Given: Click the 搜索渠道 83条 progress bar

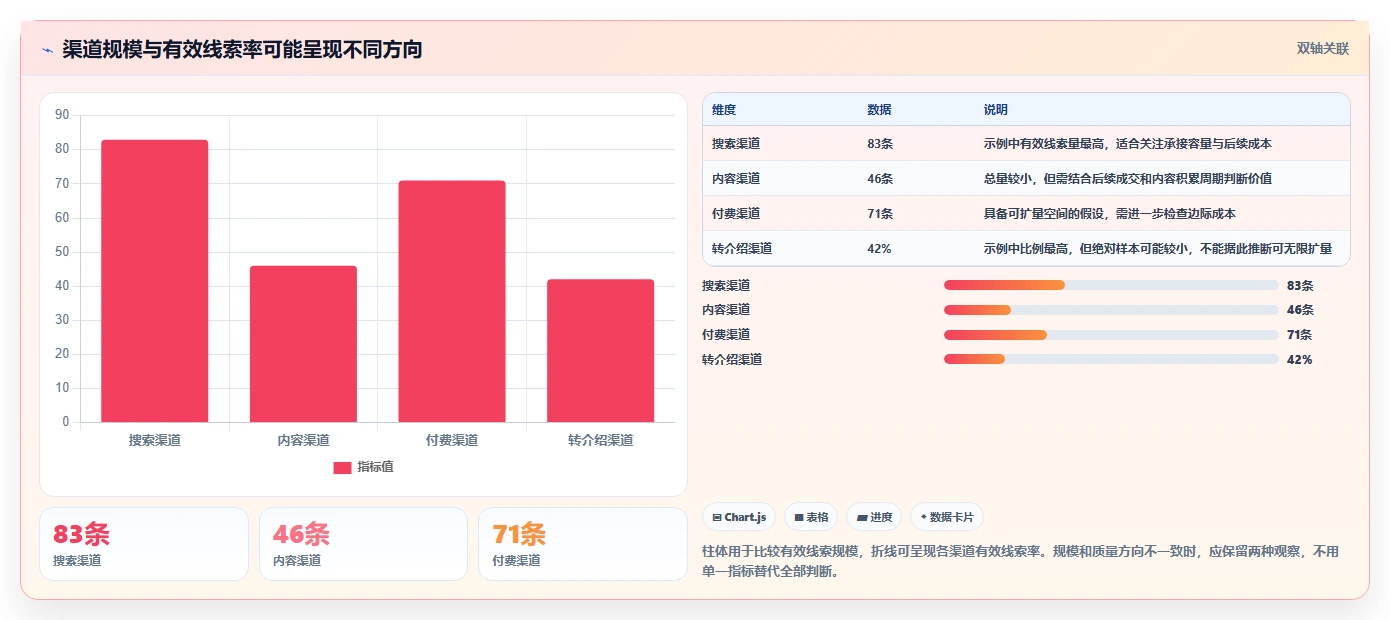Looking at the screenshot, I should (x=1111, y=285).
